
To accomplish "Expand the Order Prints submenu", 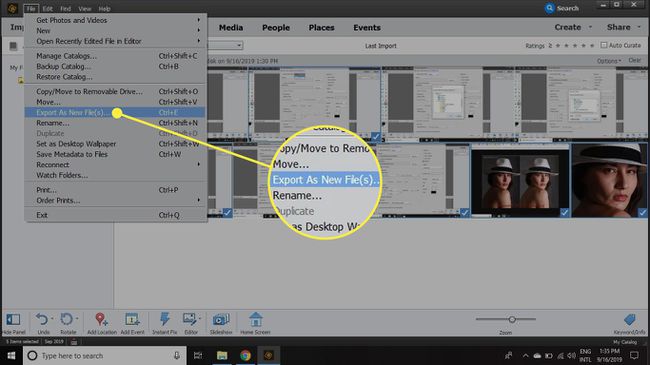I will tap(199, 200).
